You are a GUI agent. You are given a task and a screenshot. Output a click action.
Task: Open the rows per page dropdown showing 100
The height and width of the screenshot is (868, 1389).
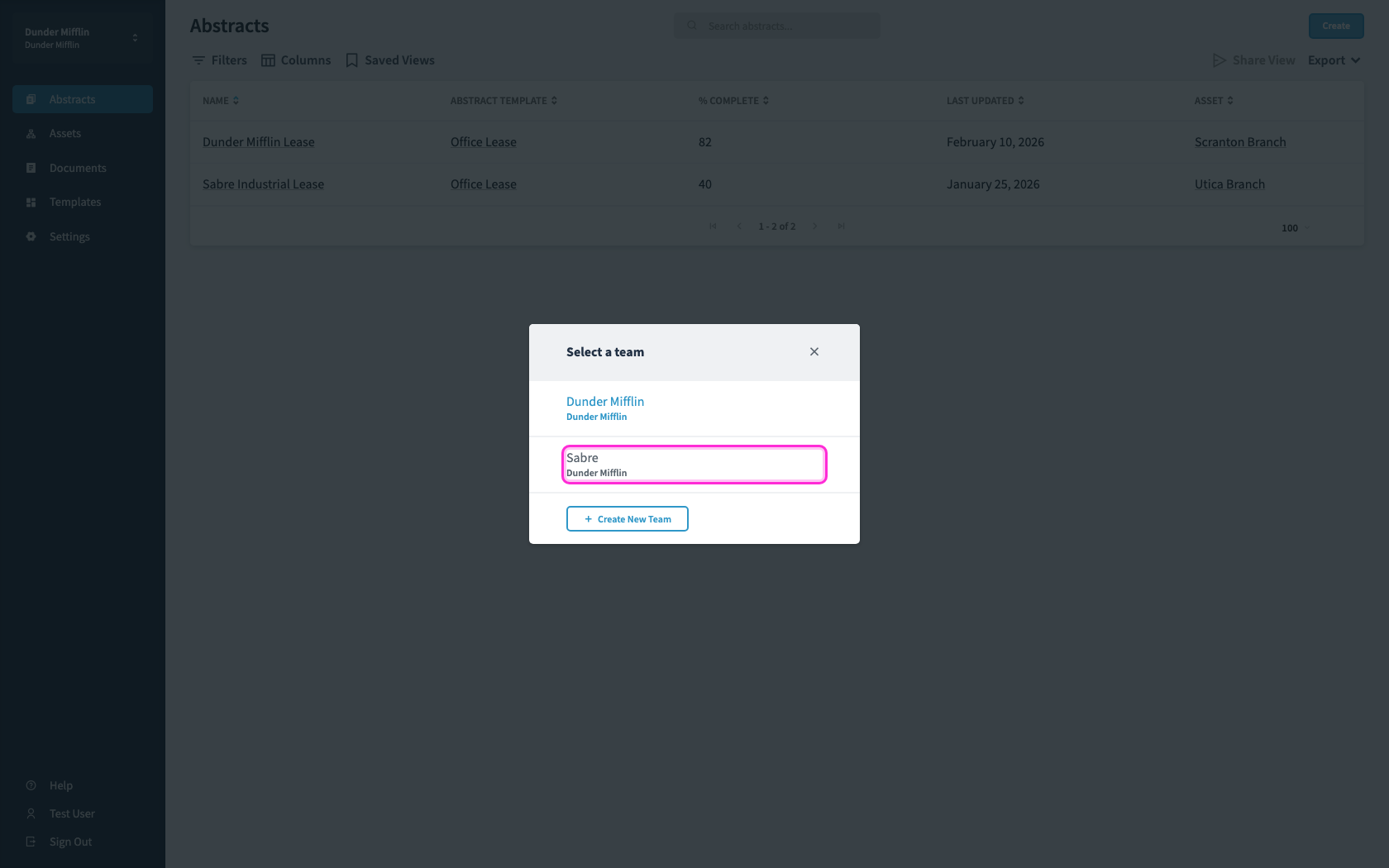click(1296, 228)
